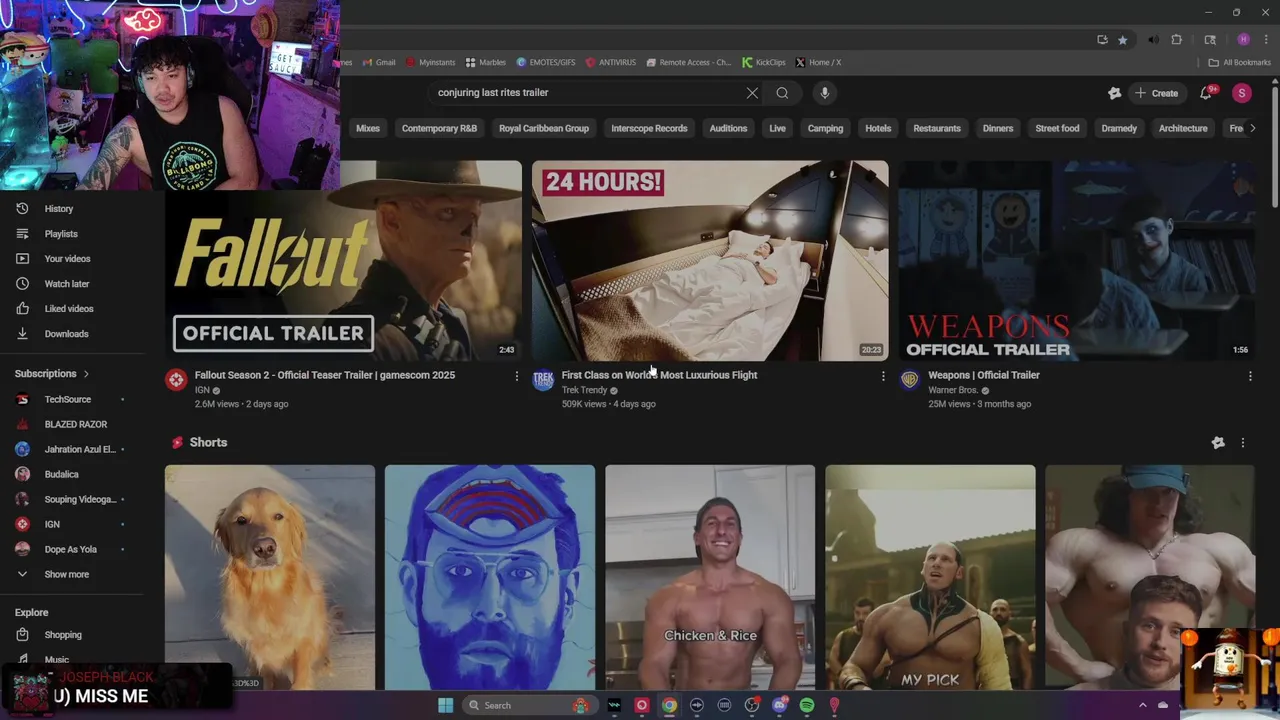Clear the YouTube search box text
This screenshot has width=1280, height=720.
pyautogui.click(x=752, y=93)
